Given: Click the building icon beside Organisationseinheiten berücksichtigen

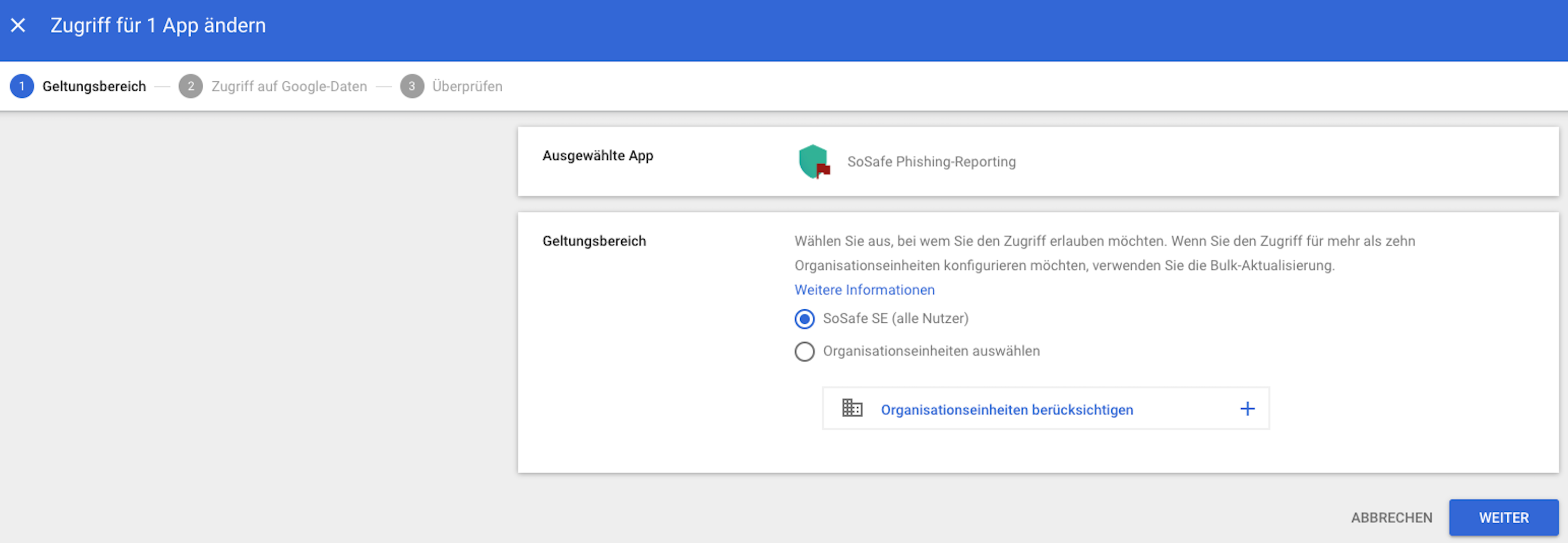Looking at the screenshot, I should (x=852, y=409).
